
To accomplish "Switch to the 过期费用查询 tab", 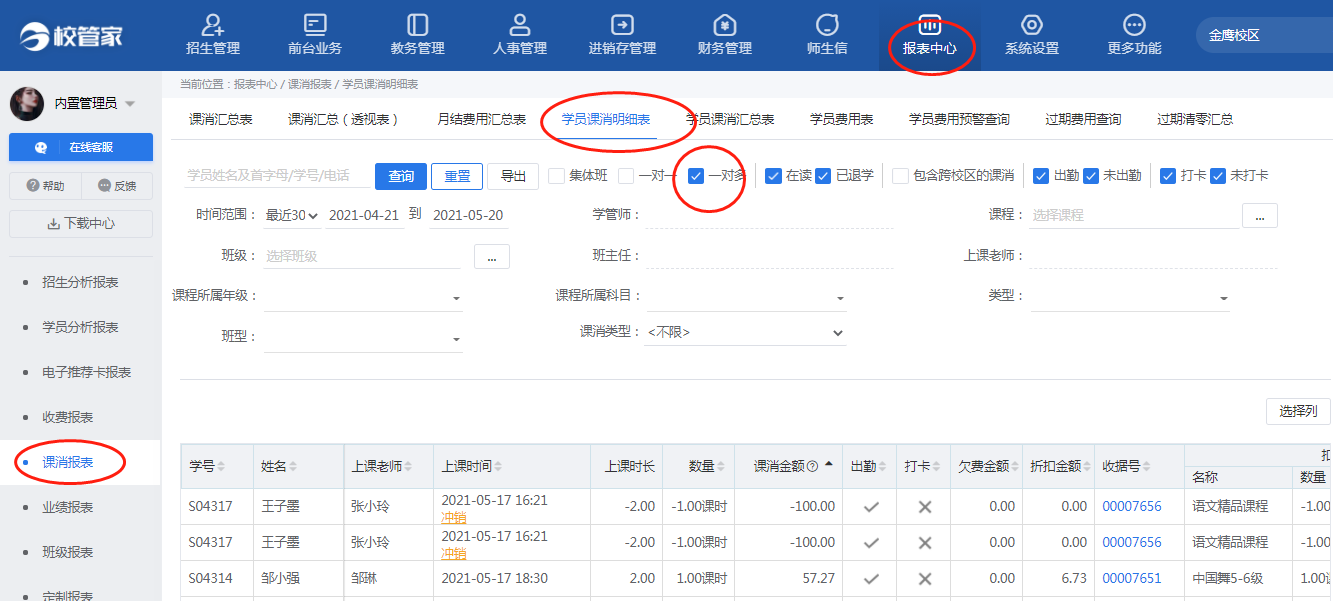I will [1083, 119].
